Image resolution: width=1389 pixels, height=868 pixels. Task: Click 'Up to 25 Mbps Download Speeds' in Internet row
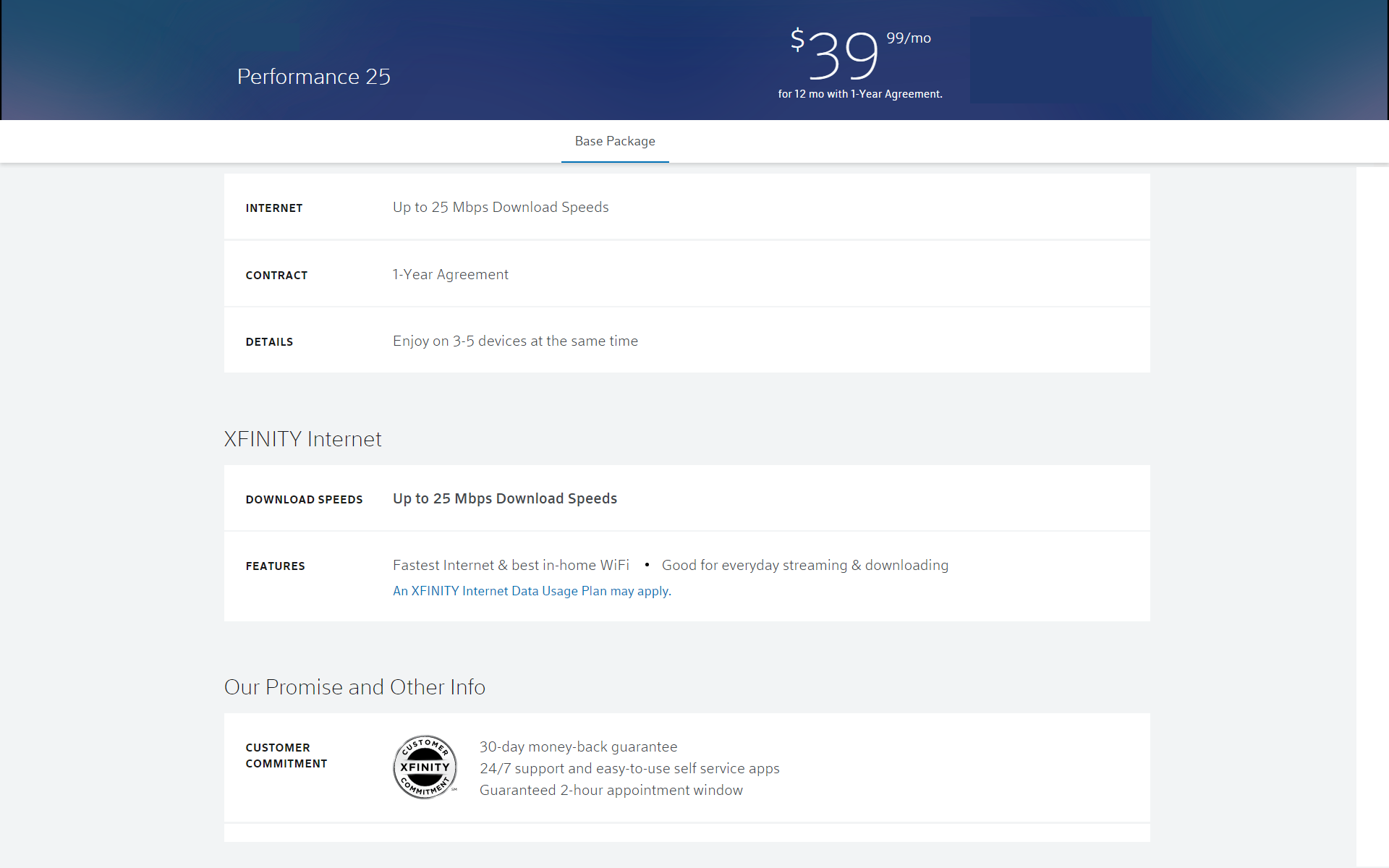click(501, 207)
